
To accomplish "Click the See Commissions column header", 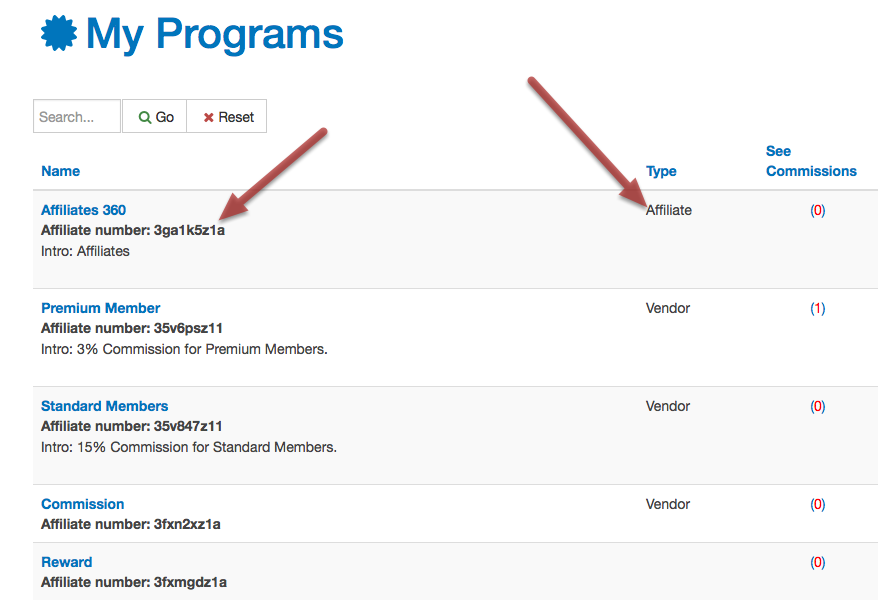I will [x=811, y=161].
